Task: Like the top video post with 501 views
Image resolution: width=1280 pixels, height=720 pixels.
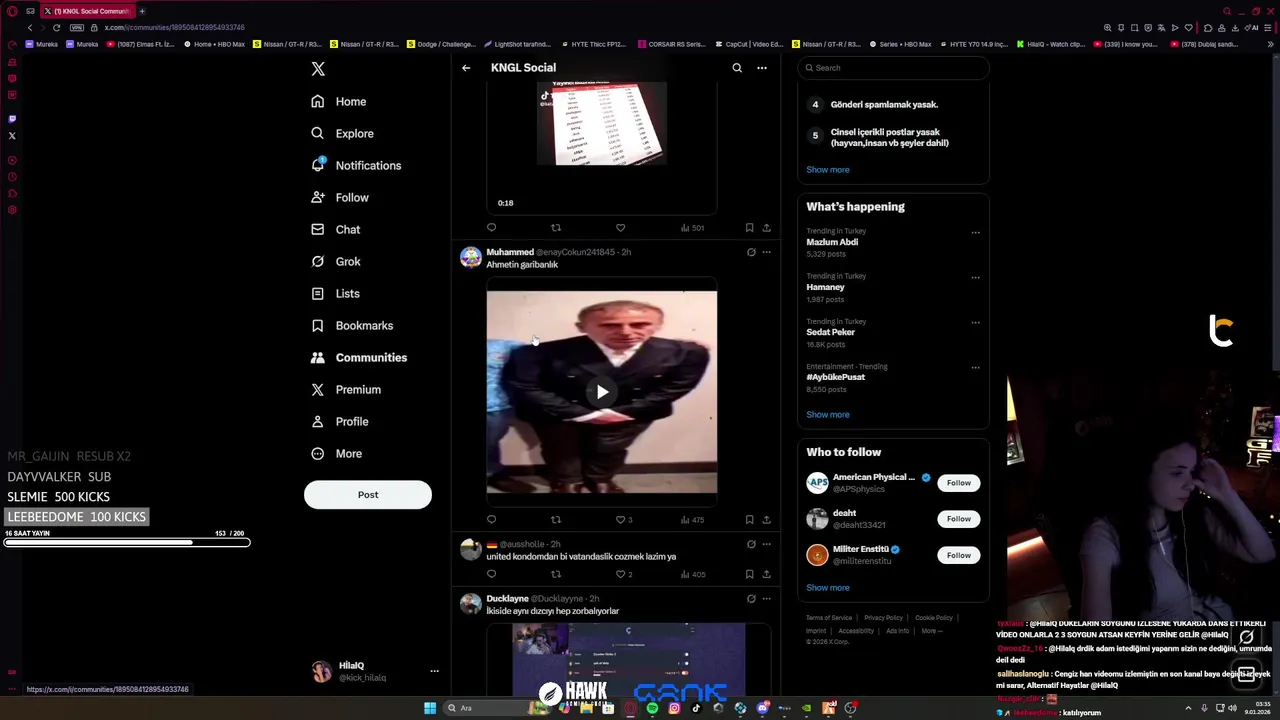Action: pyautogui.click(x=620, y=228)
